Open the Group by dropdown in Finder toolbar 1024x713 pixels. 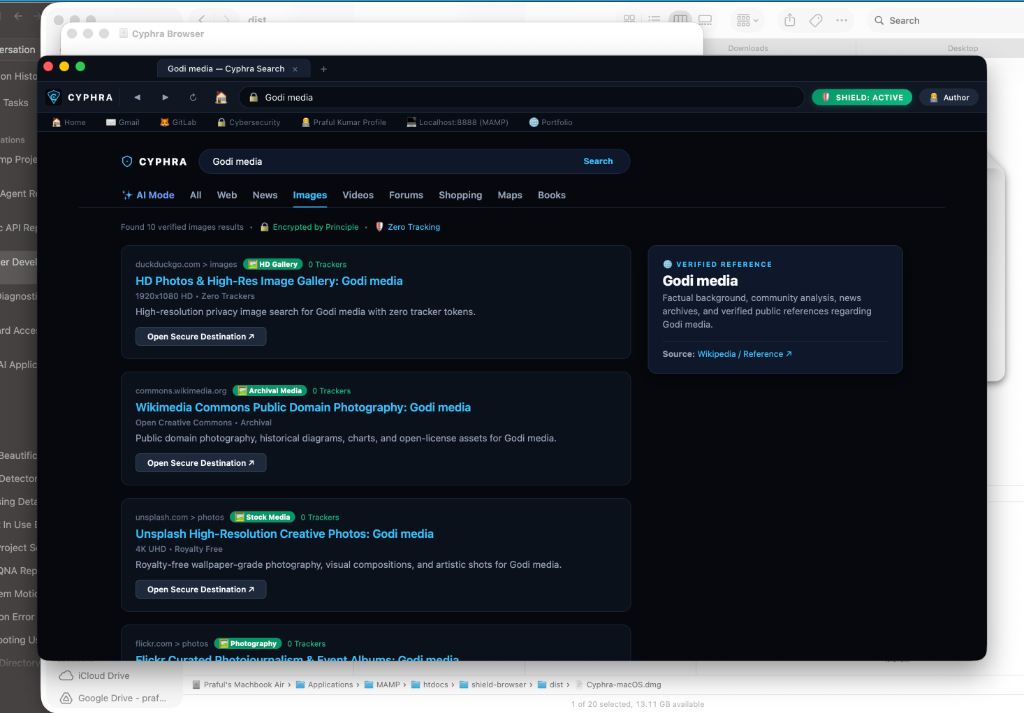747,20
